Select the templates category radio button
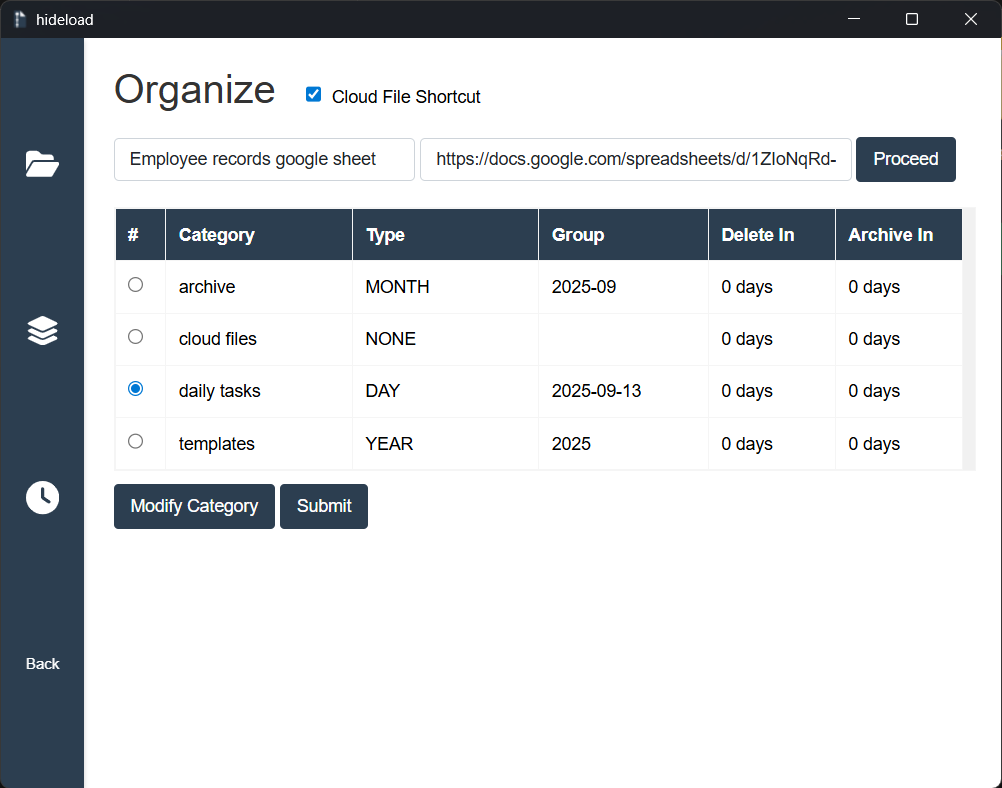This screenshot has height=788, width=1002. 135,441
